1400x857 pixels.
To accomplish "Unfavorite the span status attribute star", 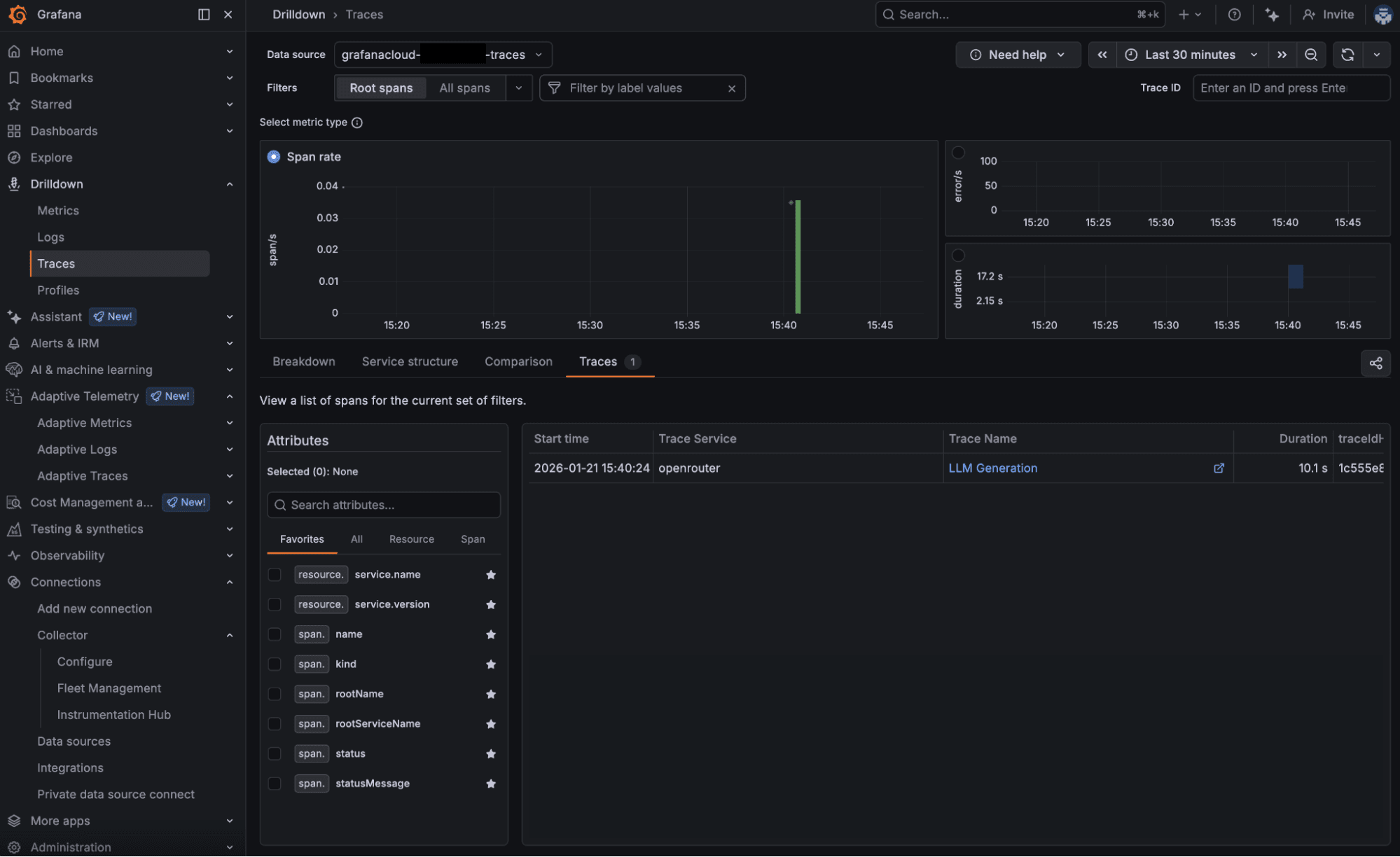I will [x=490, y=754].
